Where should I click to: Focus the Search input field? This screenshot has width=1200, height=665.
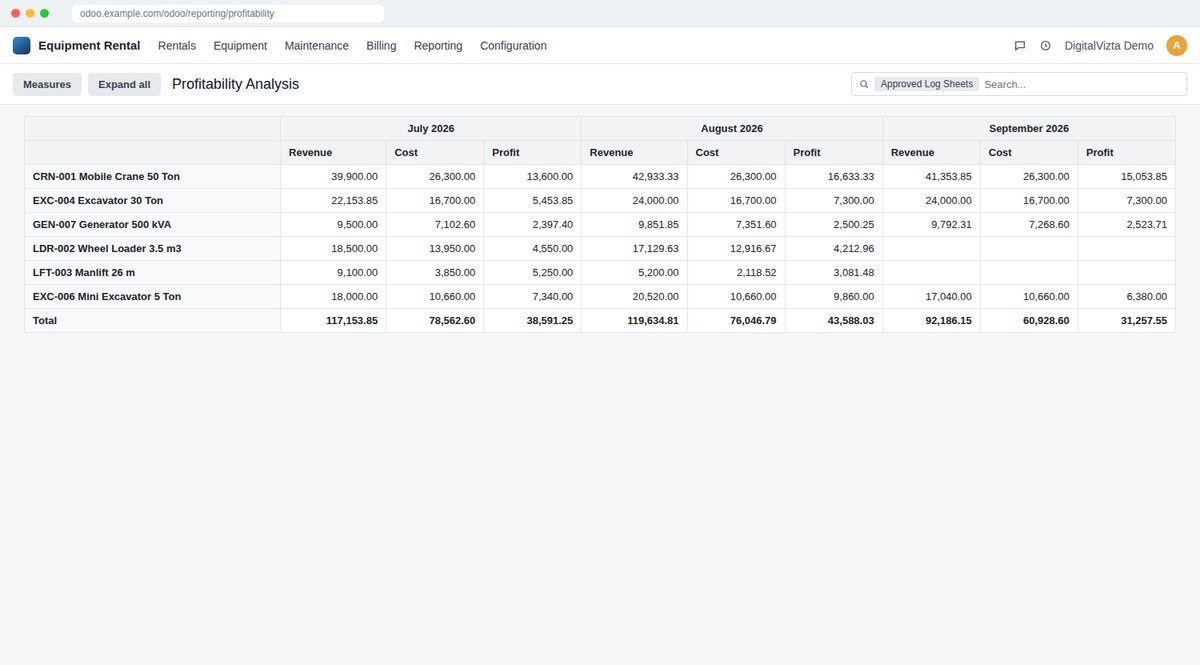(1082, 84)
